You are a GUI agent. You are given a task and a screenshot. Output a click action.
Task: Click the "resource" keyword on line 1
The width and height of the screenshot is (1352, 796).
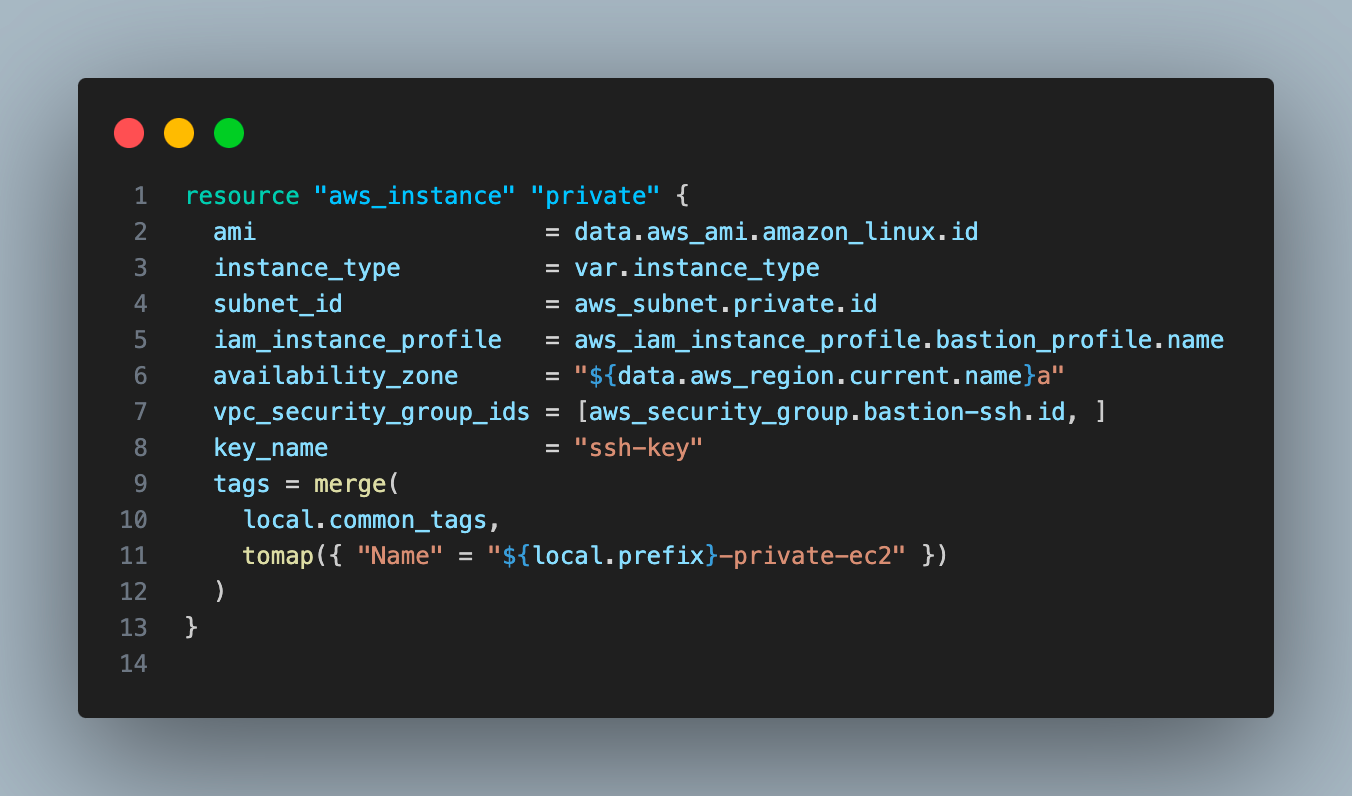[242, 196]
